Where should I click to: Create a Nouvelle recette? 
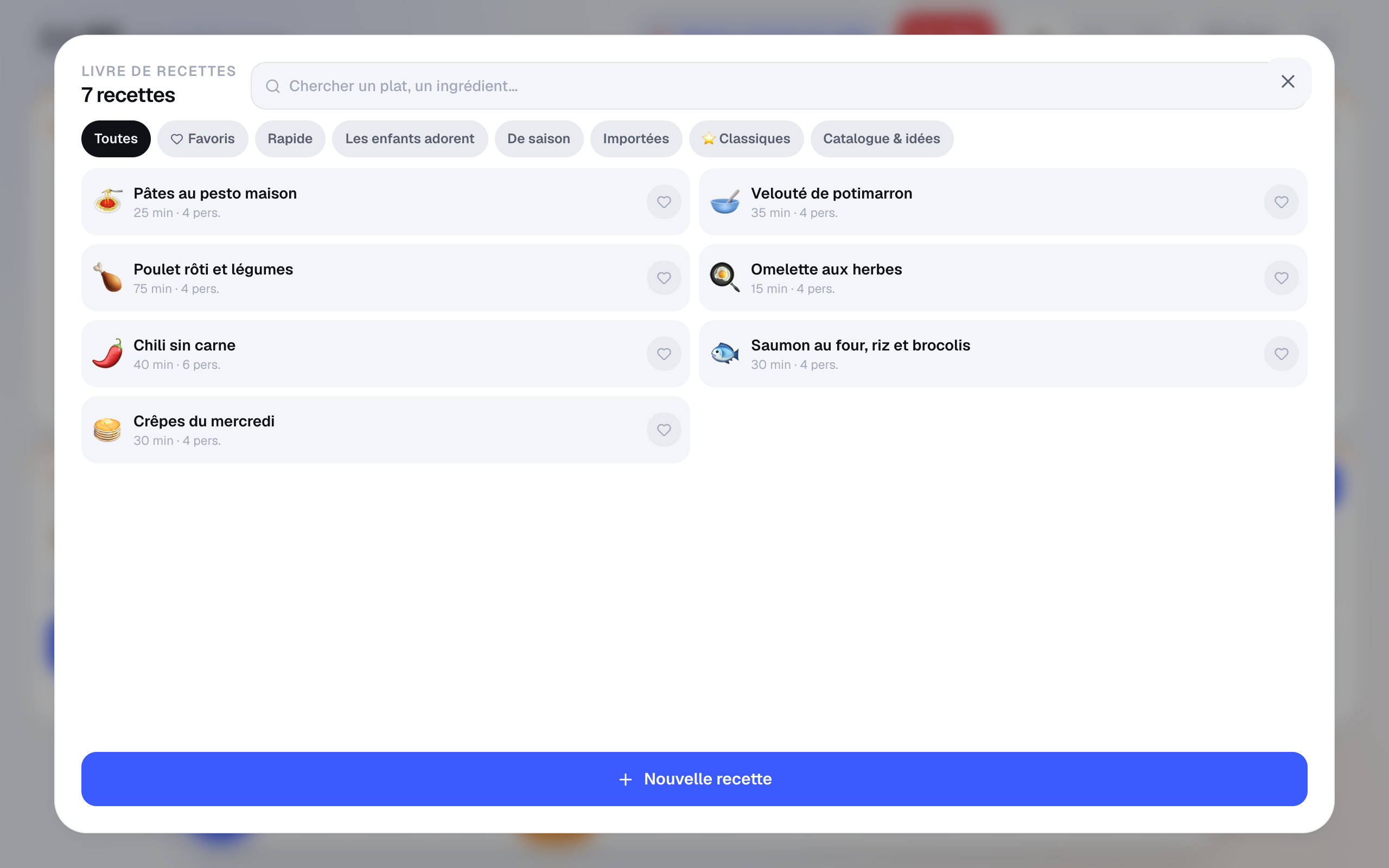[694, 779]
